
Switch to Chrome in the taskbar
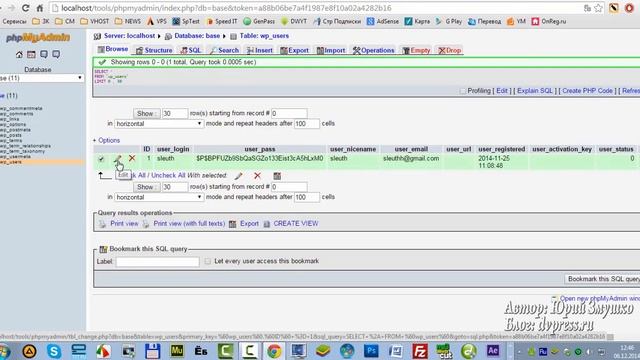[274, 351]
